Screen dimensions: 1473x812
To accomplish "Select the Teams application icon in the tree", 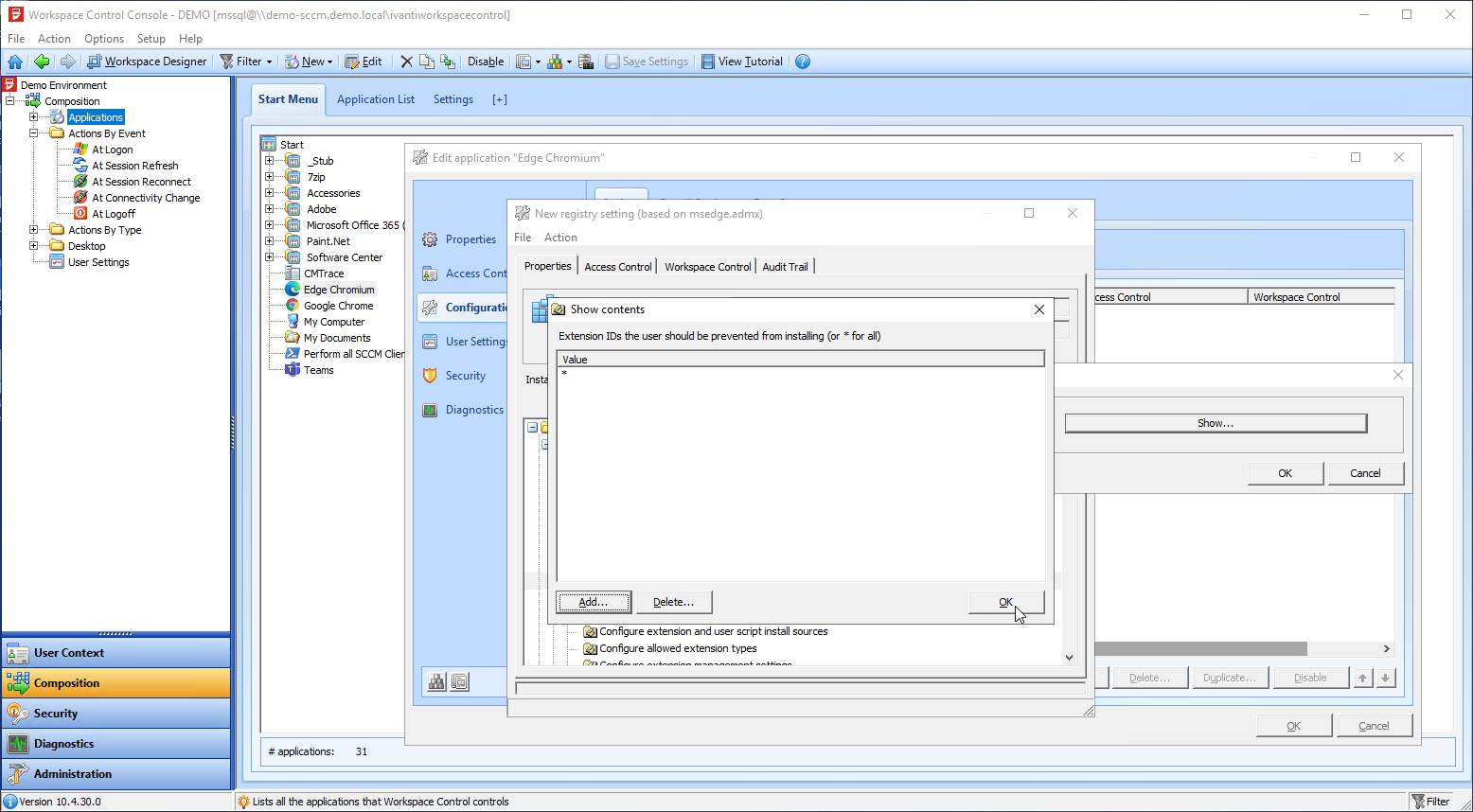I will pyautogui.click(x=293, y=370).
